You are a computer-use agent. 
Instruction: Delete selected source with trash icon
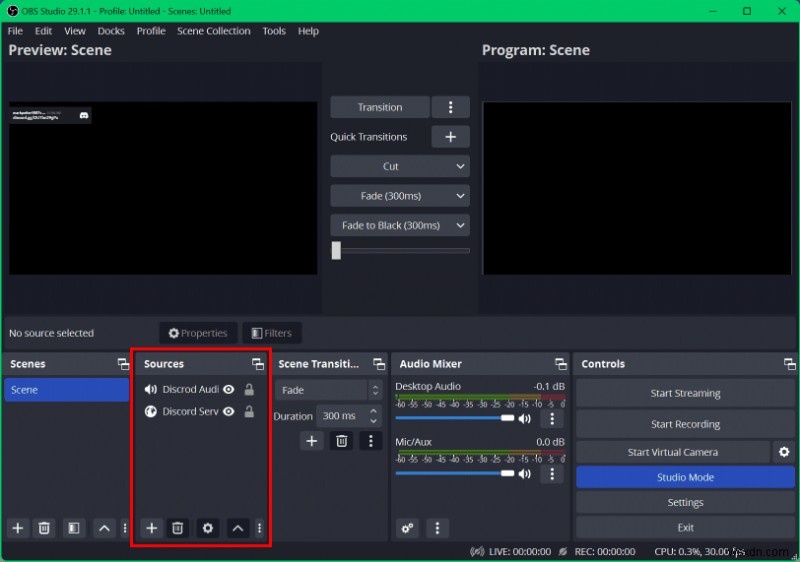[x=178, y=528]
